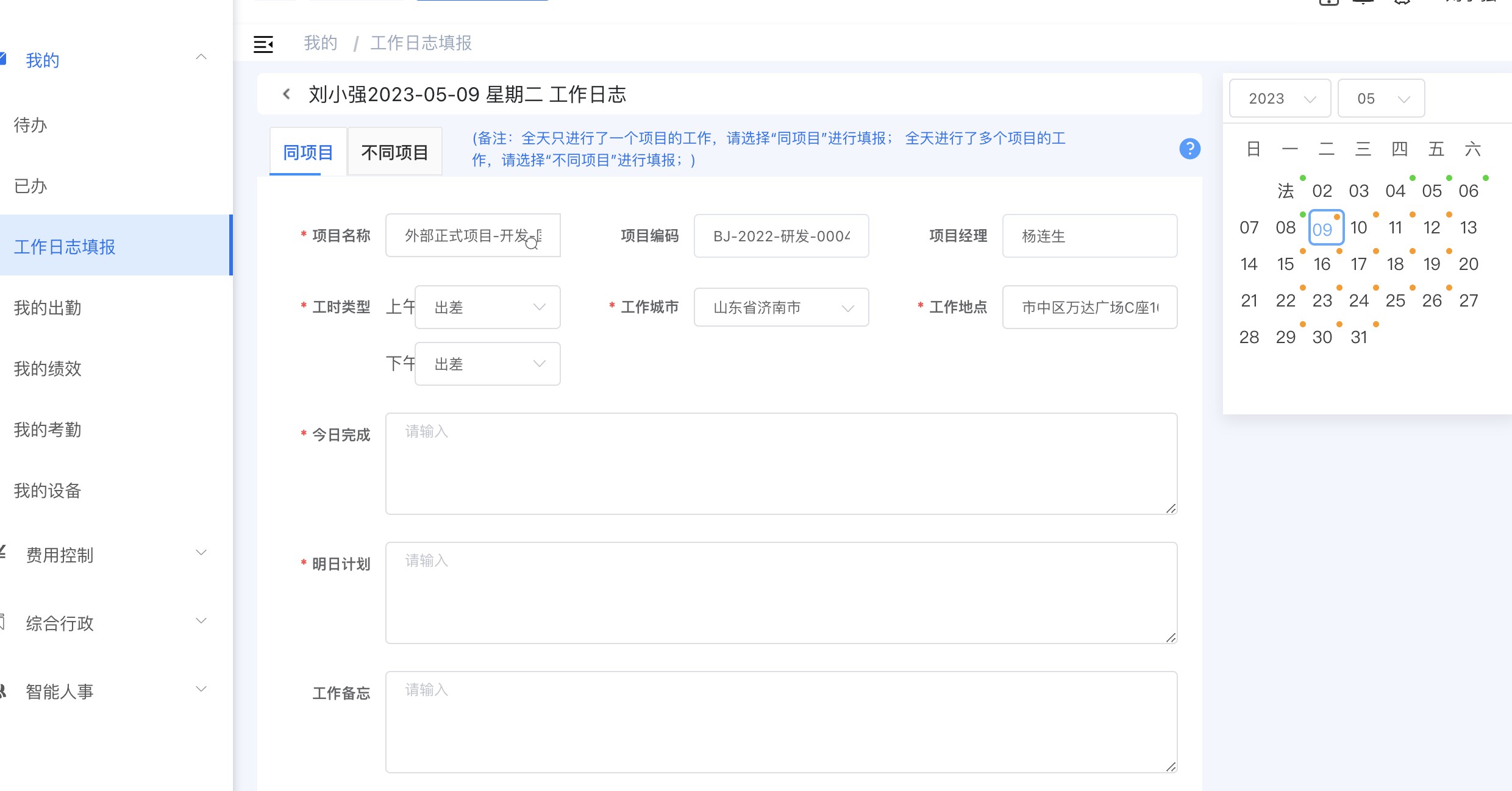Focus the 工作备忘 text area

[x=782, y=722]
